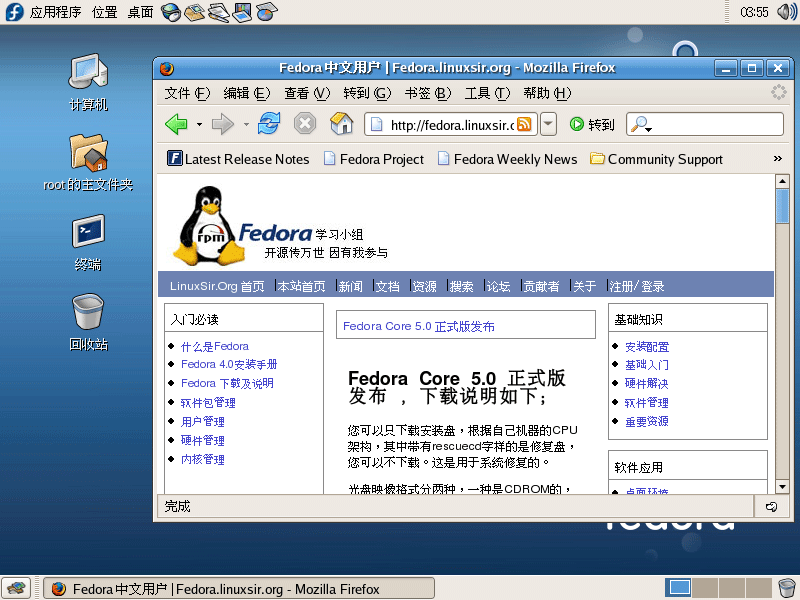
Task: Open the 位置 panel menu
Action: click(105, 12)
